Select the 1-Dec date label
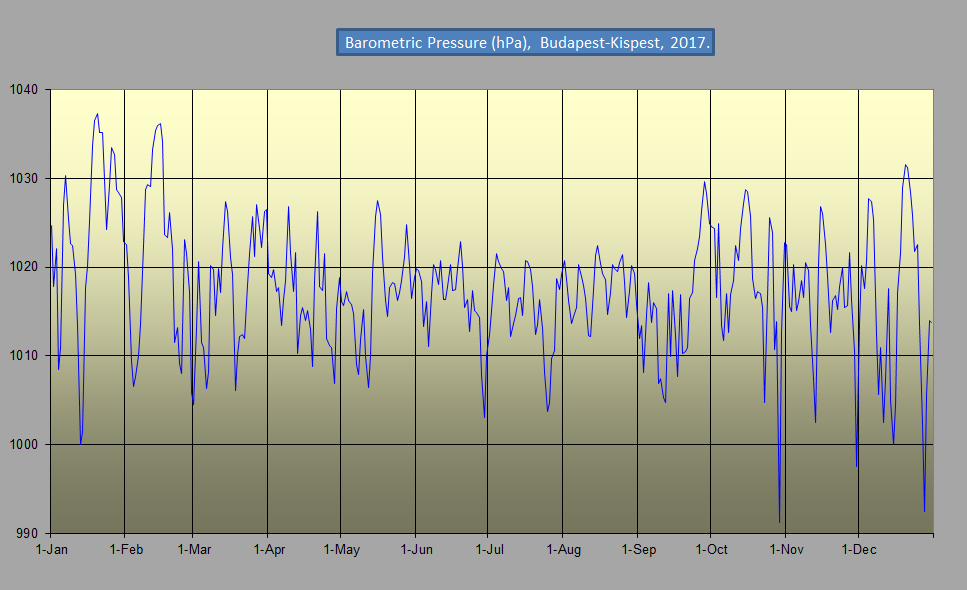 pos(859,550)
